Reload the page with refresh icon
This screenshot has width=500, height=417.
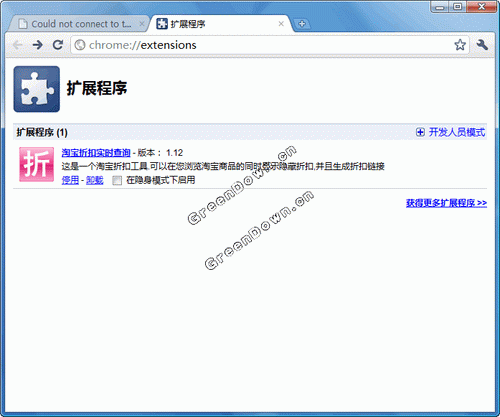click(x=58, y=45)
